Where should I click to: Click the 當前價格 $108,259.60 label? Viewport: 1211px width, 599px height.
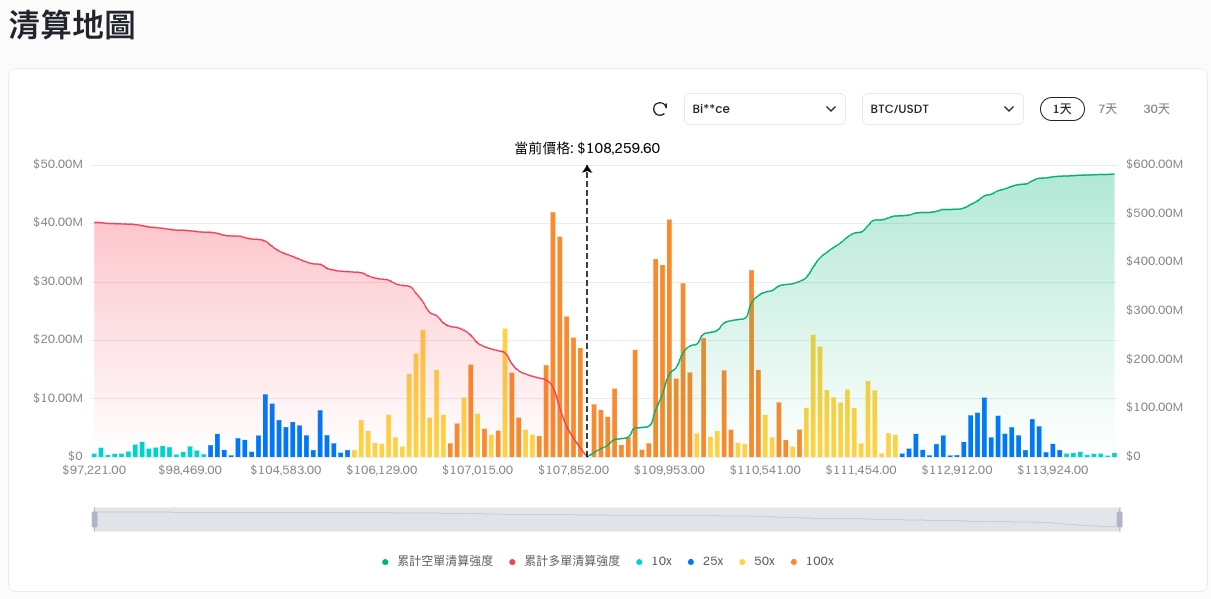click(x=587, y=148)
